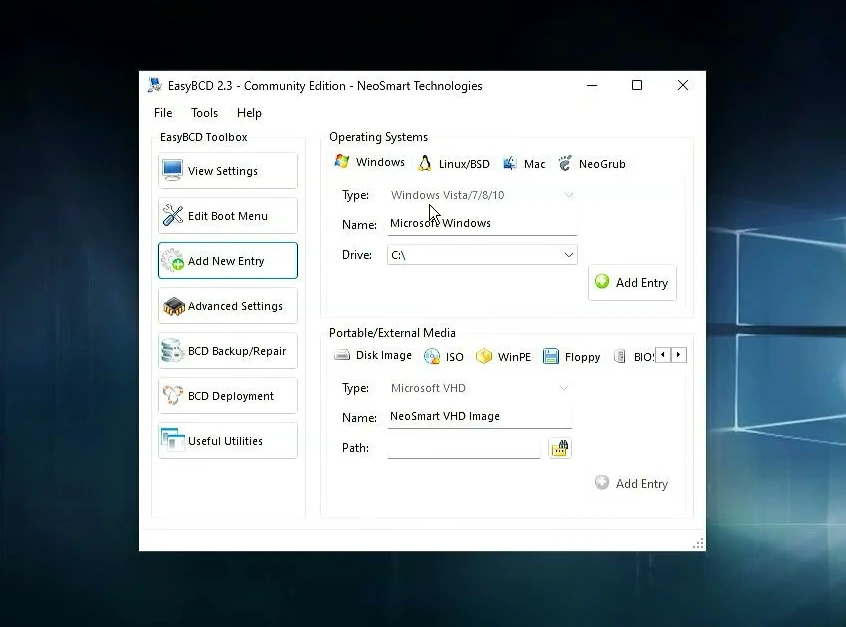
Task: Open the BCD Deployment section
Action: [x=228, y=396]
